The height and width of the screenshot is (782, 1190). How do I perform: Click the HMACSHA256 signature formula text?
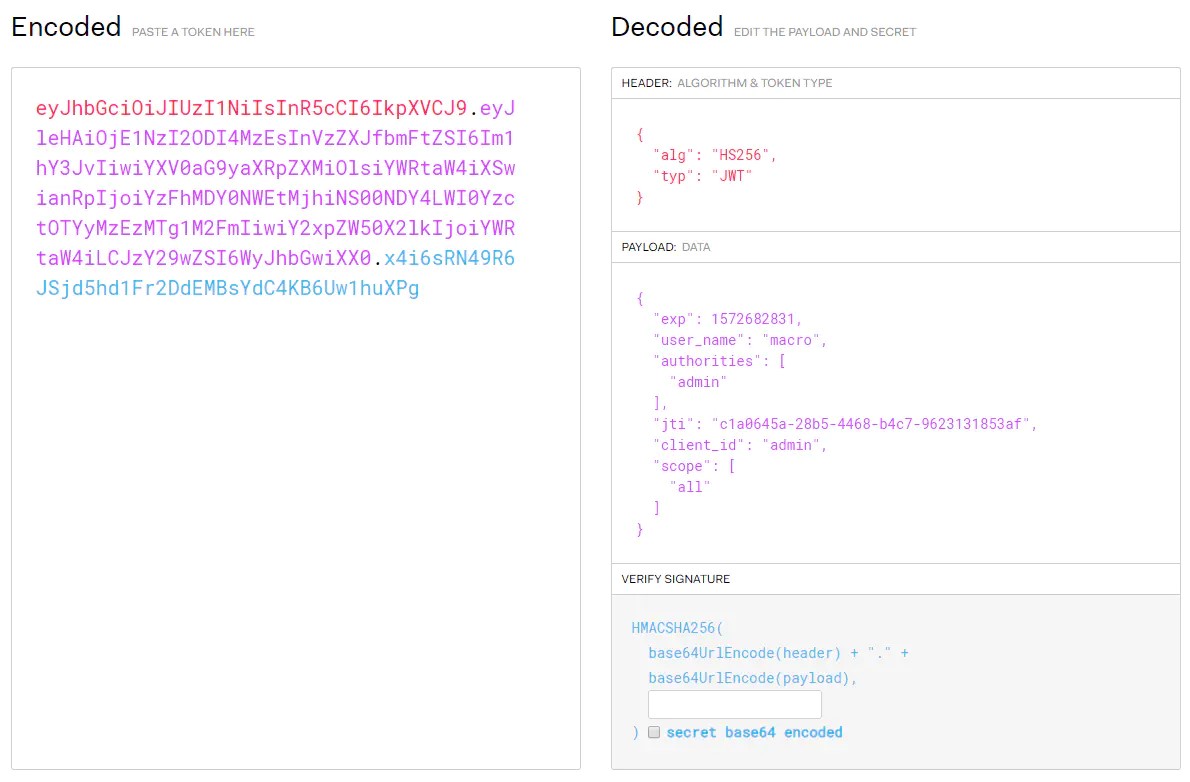pyautogui.click(x=676, y=628)
